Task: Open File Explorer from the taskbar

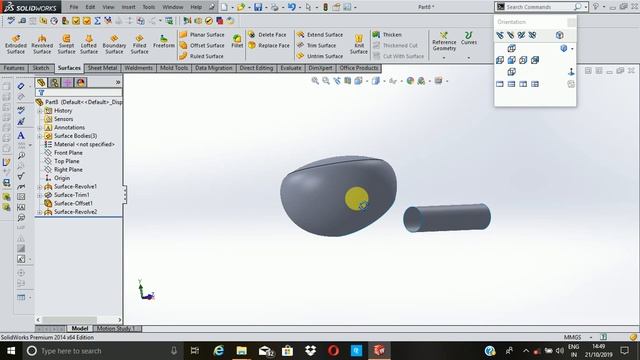Action: click(x=242, y=351)
